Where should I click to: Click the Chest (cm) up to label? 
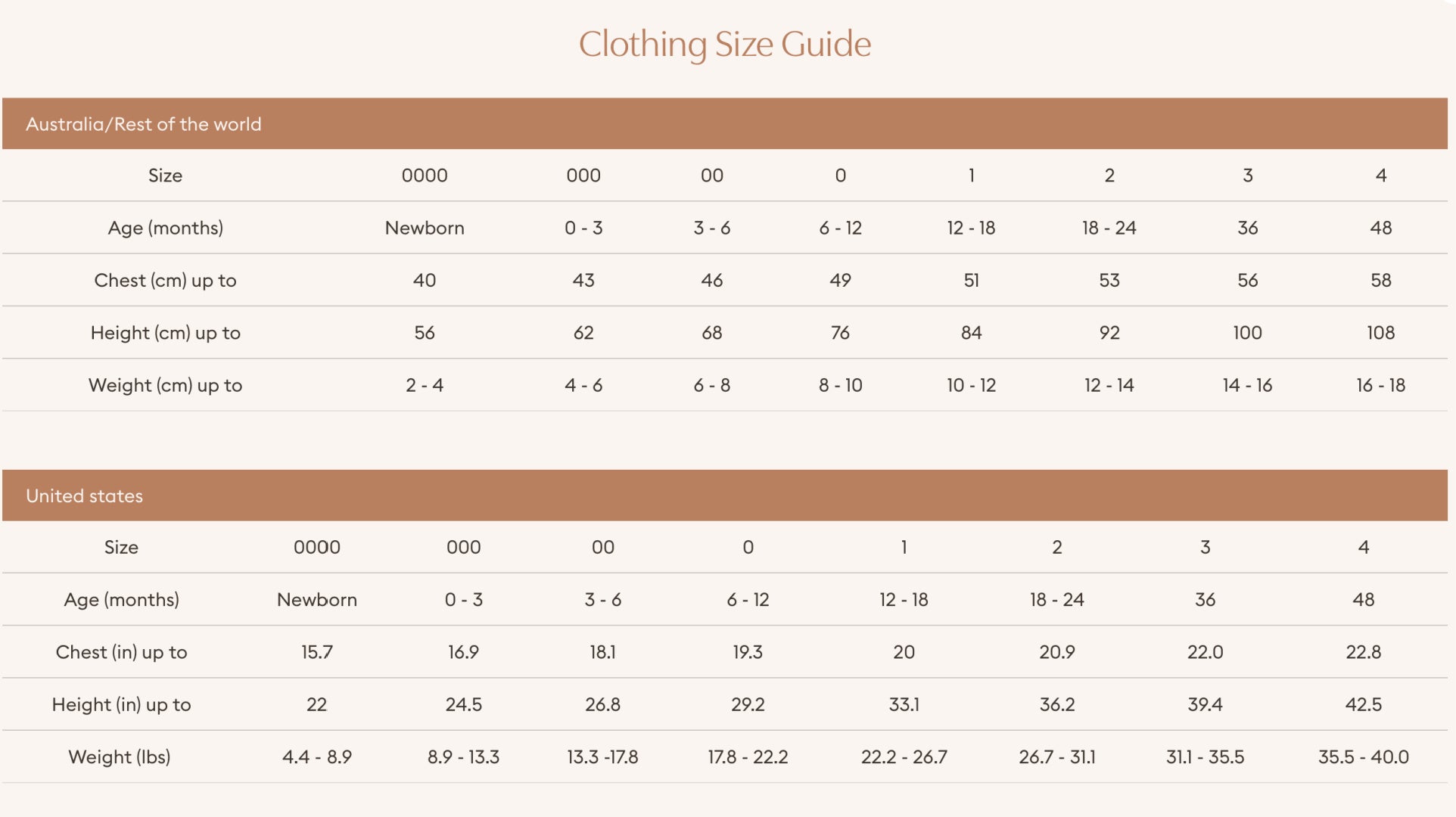(x=165, y=281)
